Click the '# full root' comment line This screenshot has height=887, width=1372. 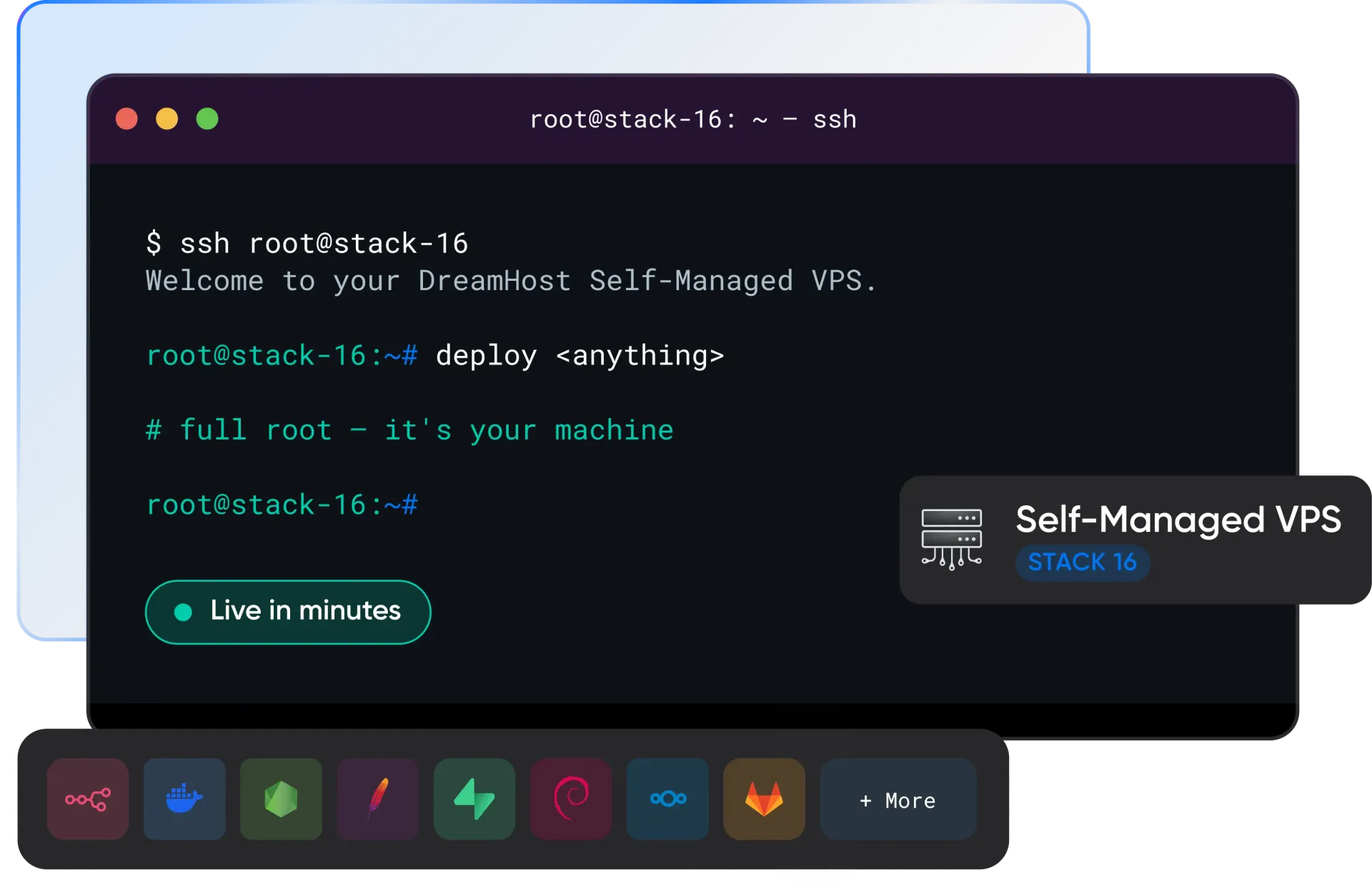tap(409, 430)
